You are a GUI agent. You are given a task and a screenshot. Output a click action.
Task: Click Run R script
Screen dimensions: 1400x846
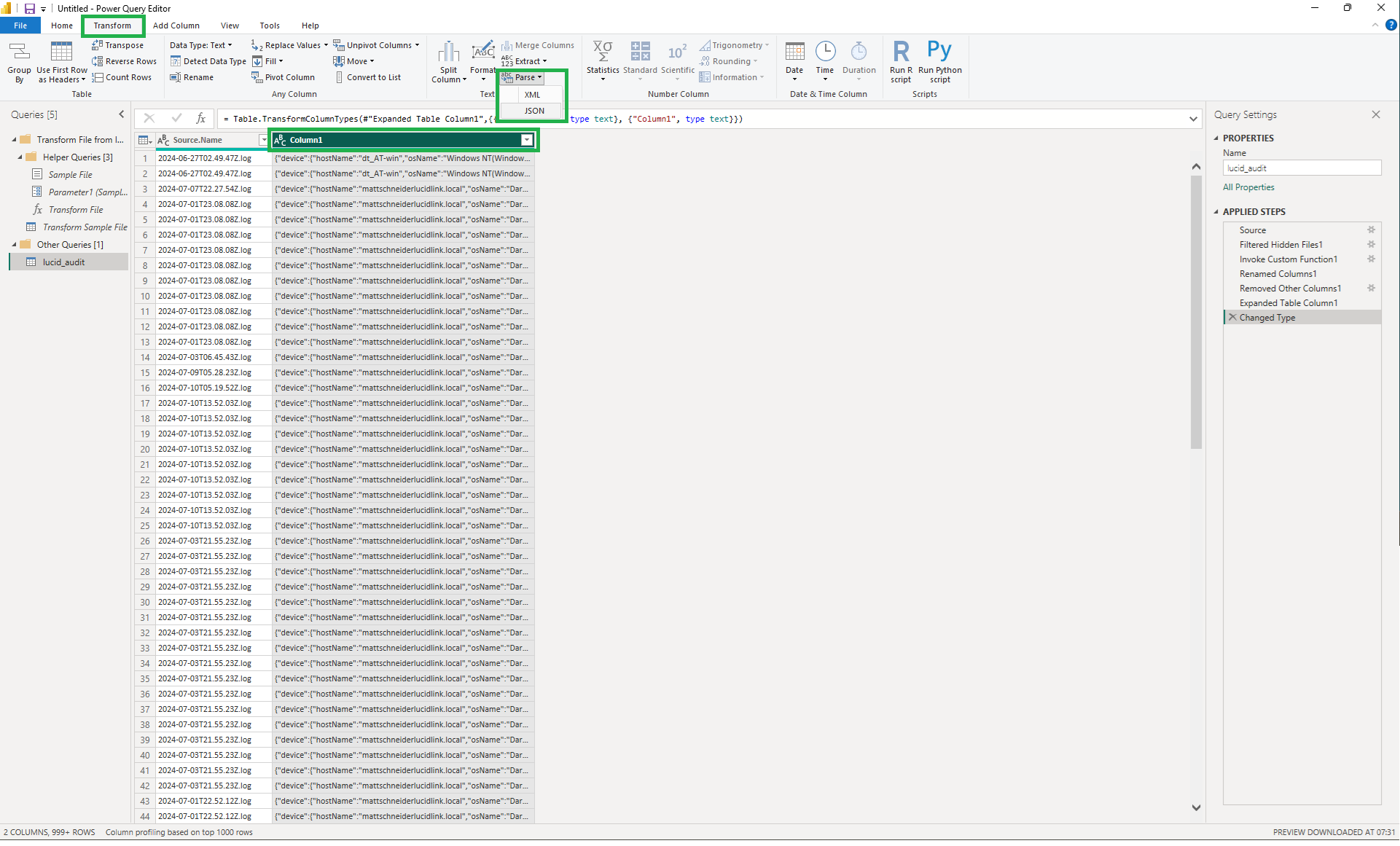point(901,62)
